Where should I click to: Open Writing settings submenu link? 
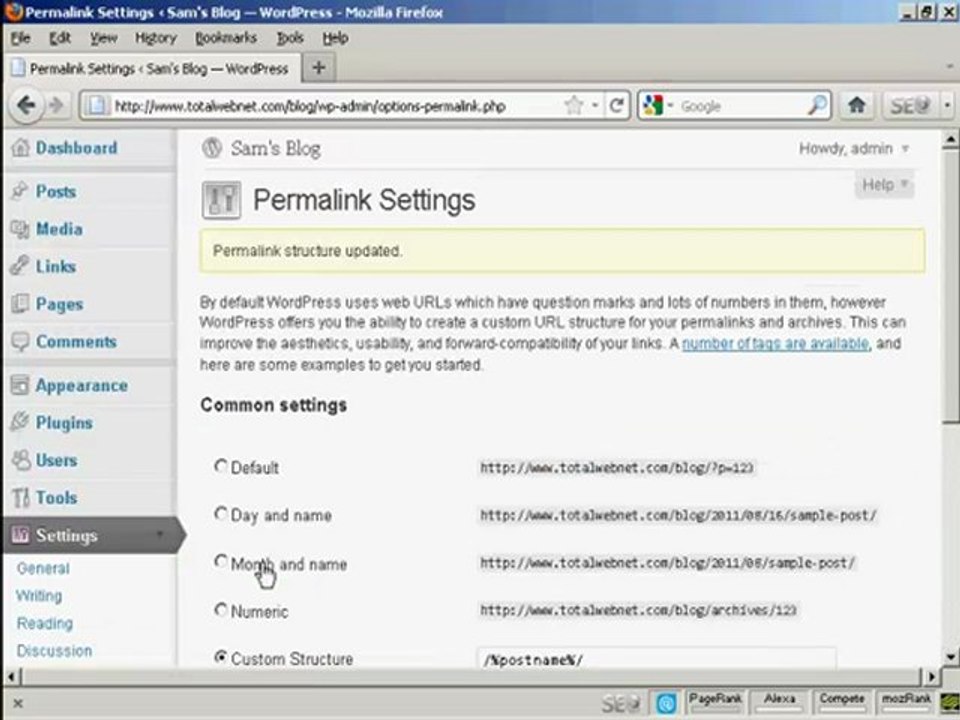point(39,595)
